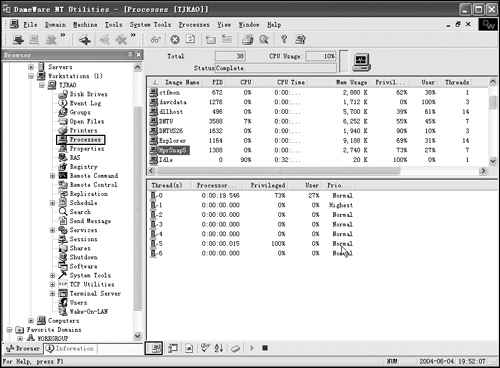Sort process list by Mem Usage column
The image size is (500, 368).
[x=351, y=82]
